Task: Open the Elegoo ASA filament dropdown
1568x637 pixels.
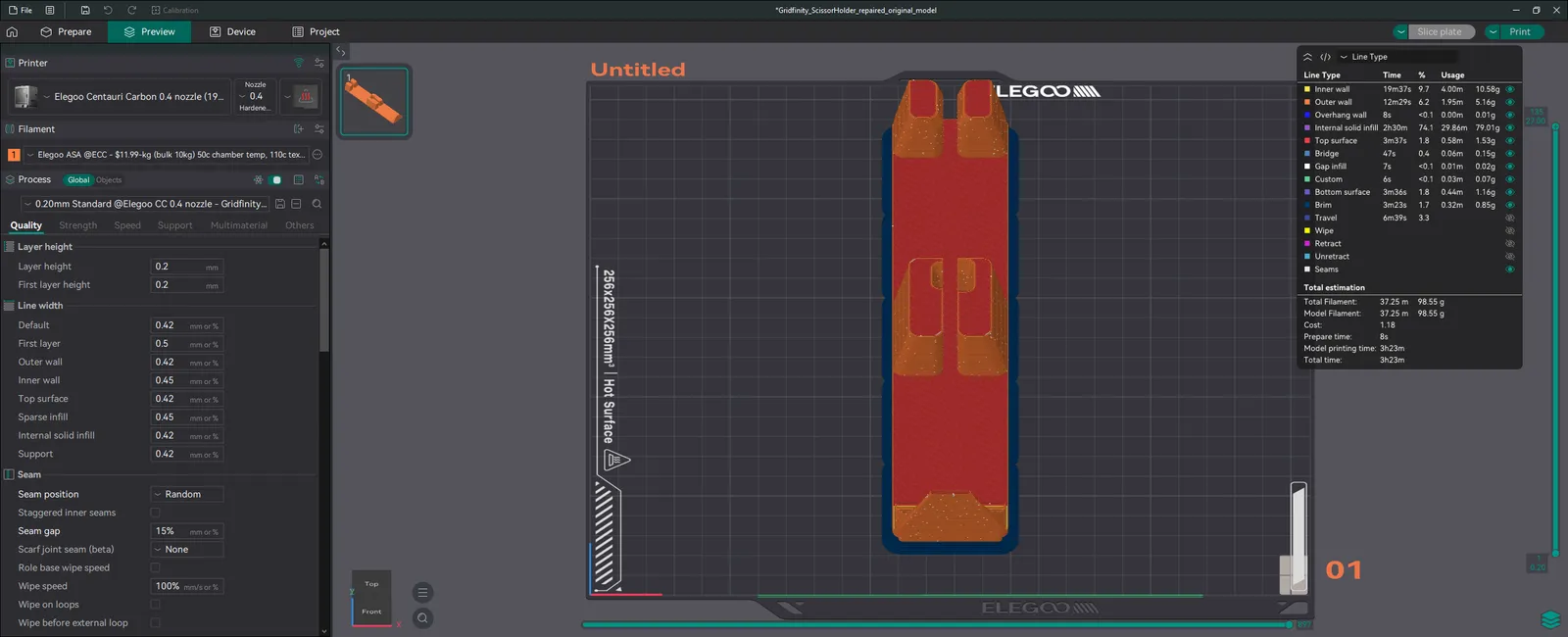Action: [165, 154]
